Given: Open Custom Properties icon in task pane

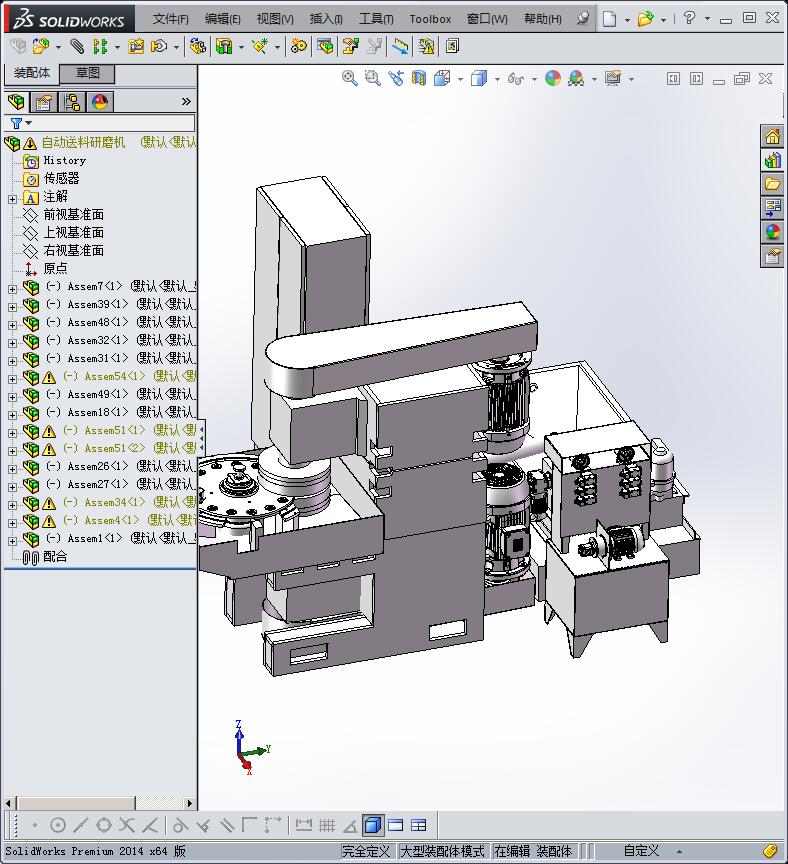Looking at the screenshot, I should click(x=772, y=256).
